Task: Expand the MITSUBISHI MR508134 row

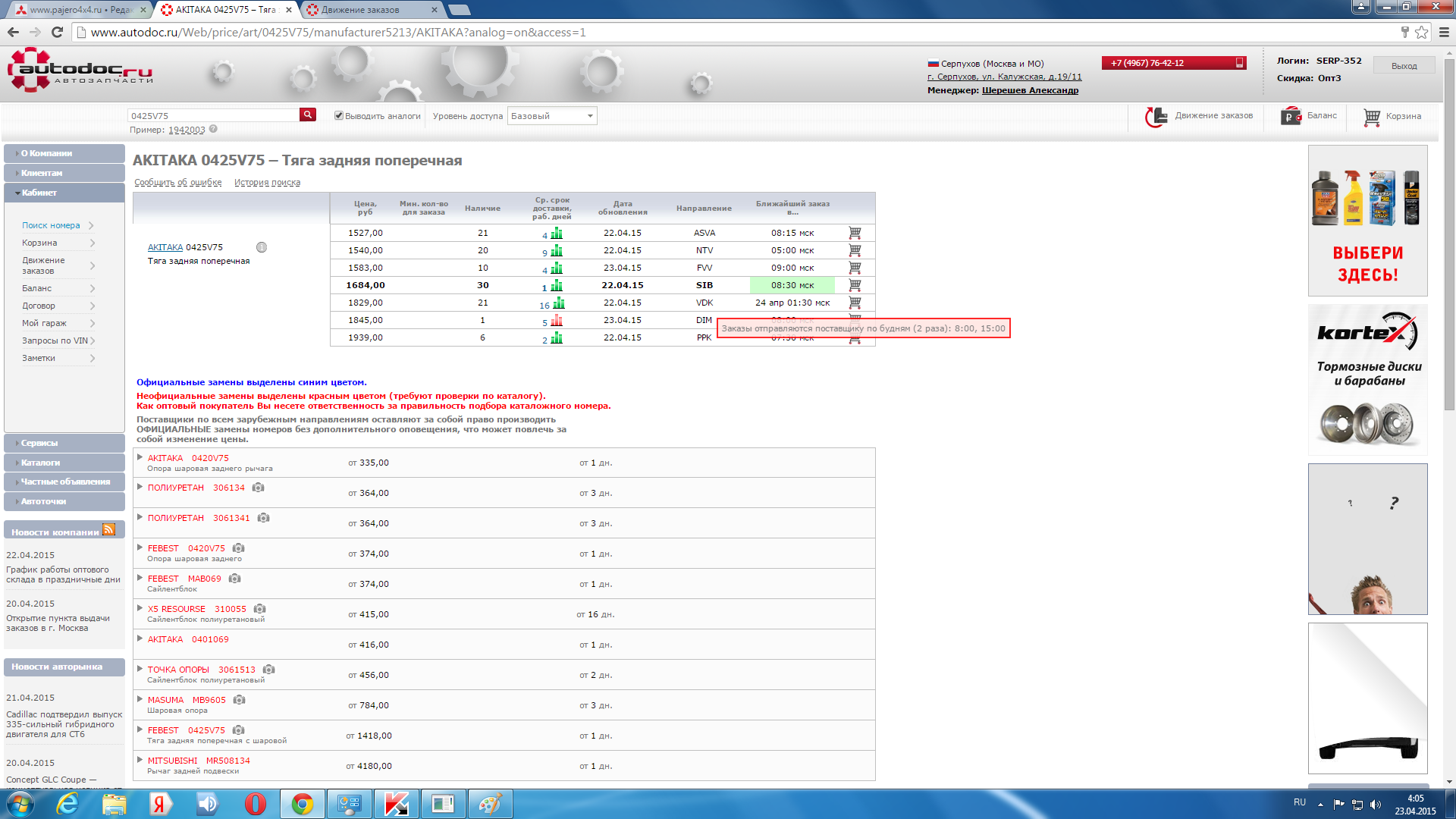Action: (x=140, y=760)
